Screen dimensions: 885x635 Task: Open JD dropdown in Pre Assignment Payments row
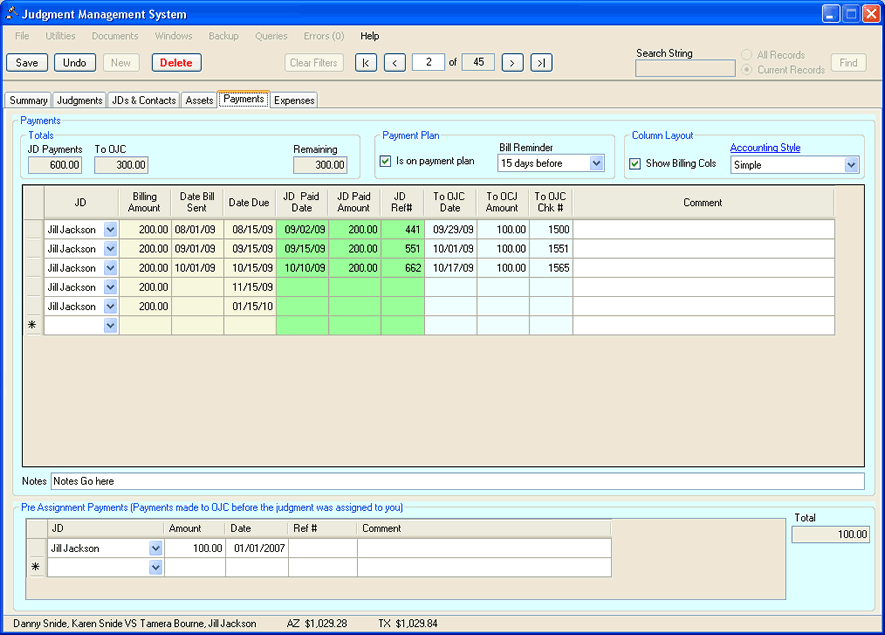click(155, 548)
